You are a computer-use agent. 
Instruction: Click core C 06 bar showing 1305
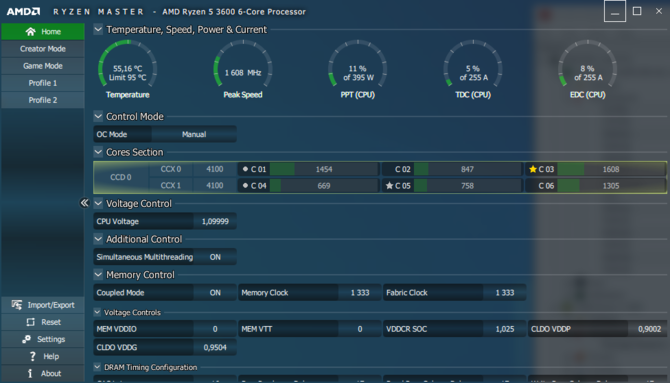coord(611,186)
